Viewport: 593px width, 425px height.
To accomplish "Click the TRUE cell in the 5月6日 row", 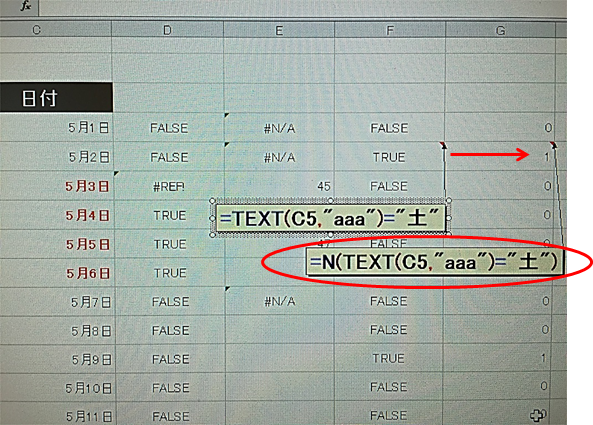I will [x=170, y=273].
